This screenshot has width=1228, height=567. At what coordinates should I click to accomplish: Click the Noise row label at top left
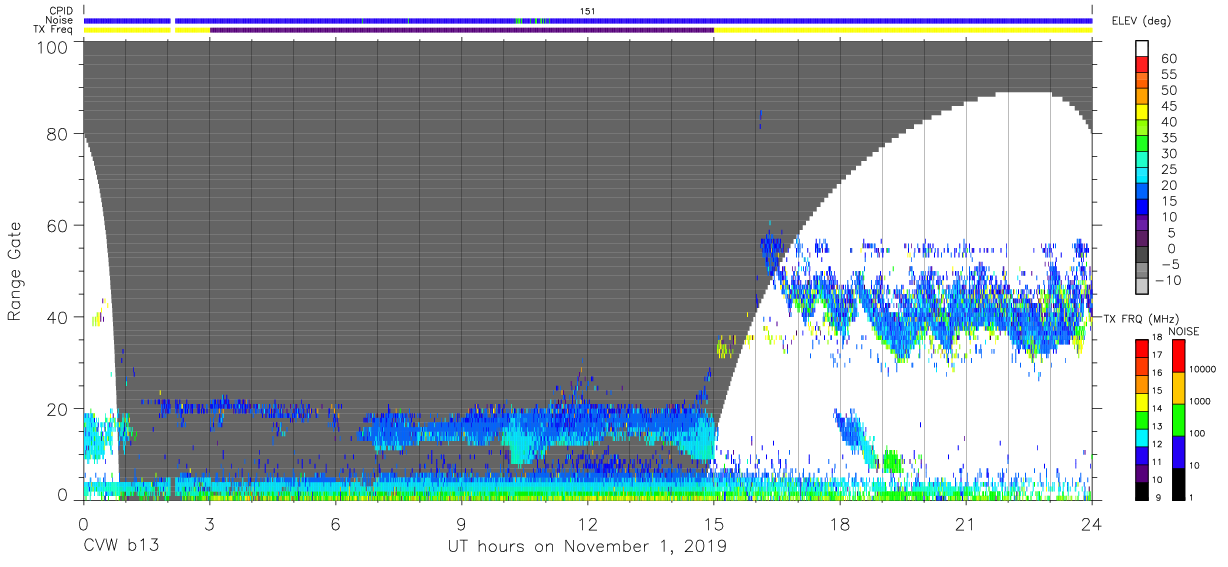61,20
